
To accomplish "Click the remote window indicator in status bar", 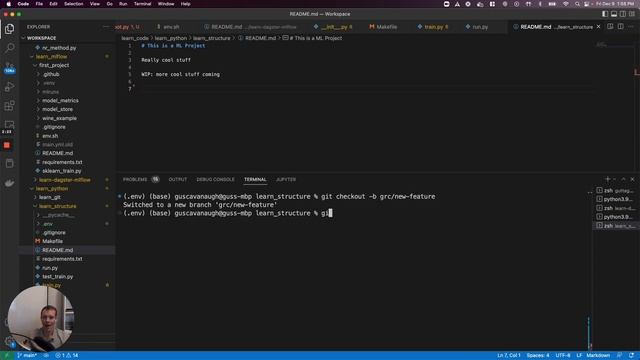I will 6,356.
